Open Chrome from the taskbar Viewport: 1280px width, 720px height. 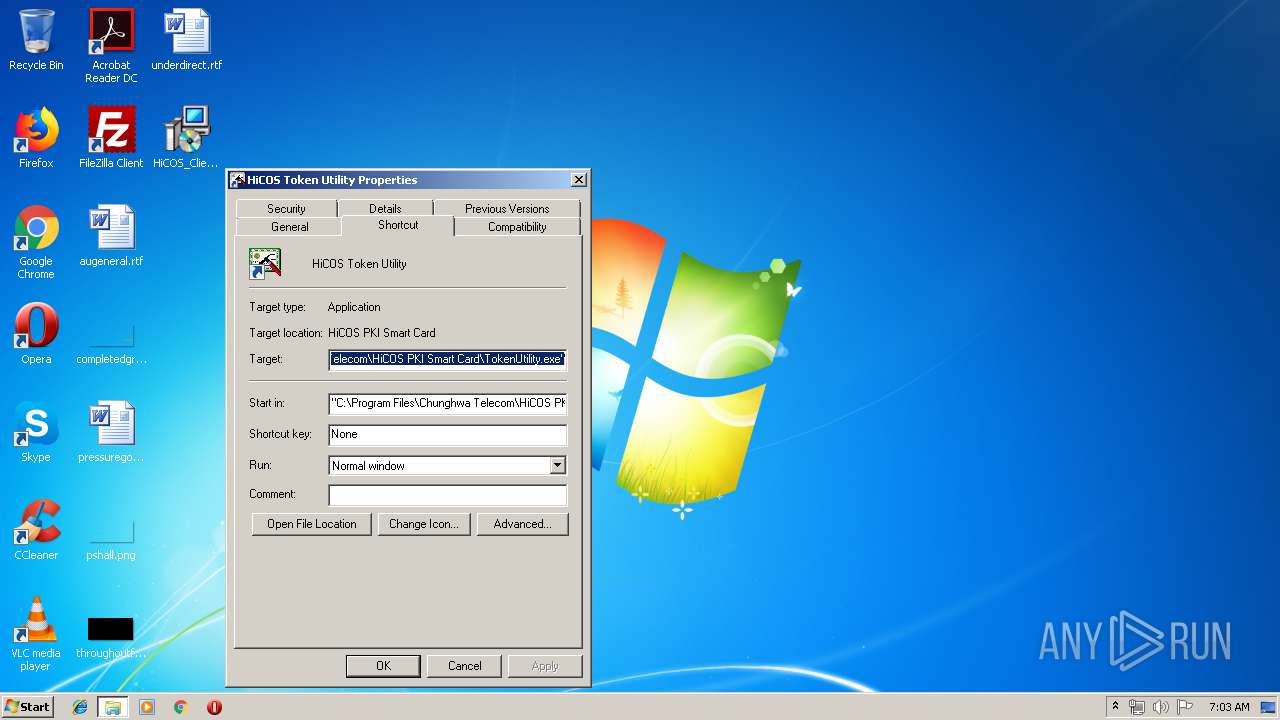[181, 707]
